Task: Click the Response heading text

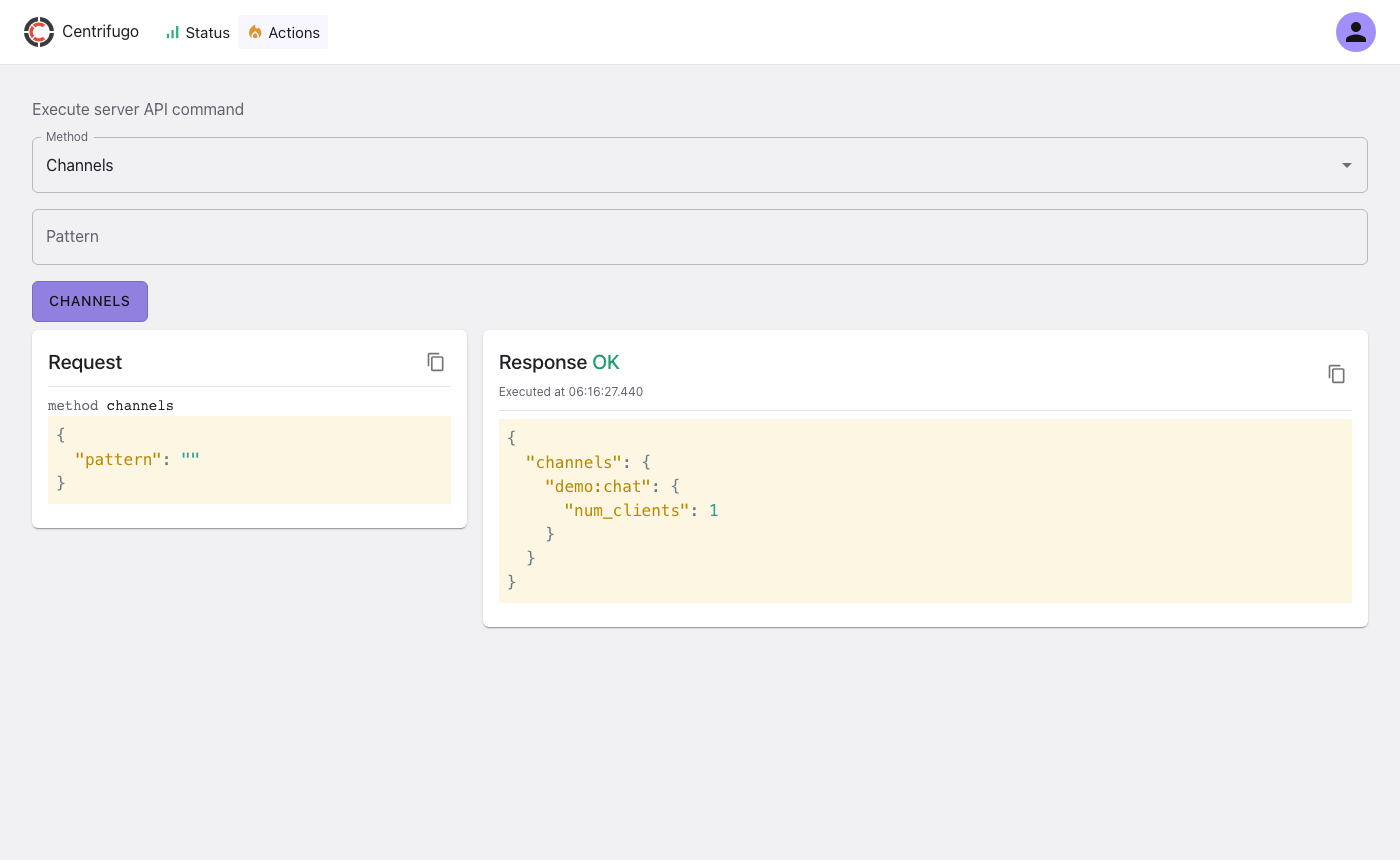Action: (x=543, y=362)
